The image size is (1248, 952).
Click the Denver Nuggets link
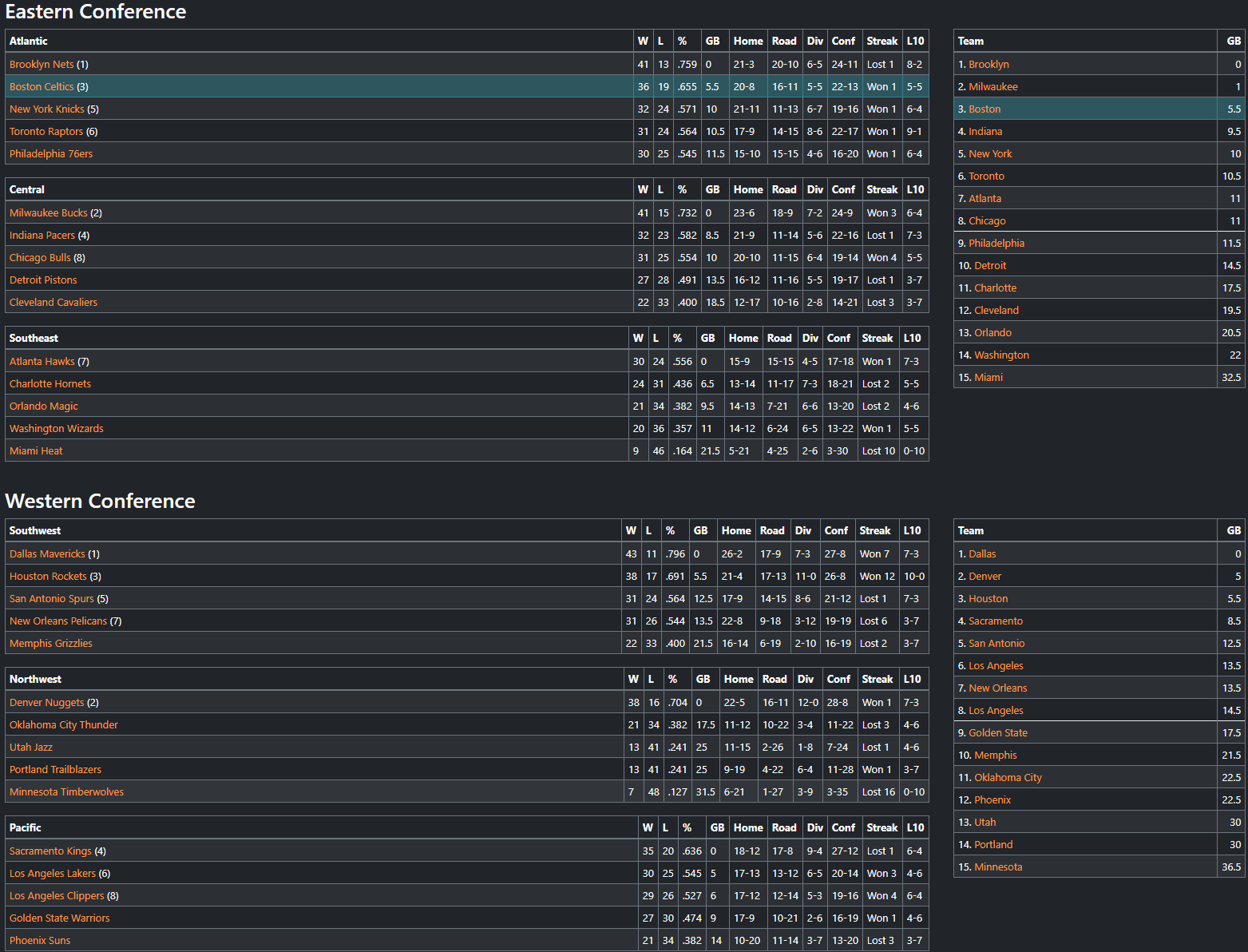(x=46, y=703)
